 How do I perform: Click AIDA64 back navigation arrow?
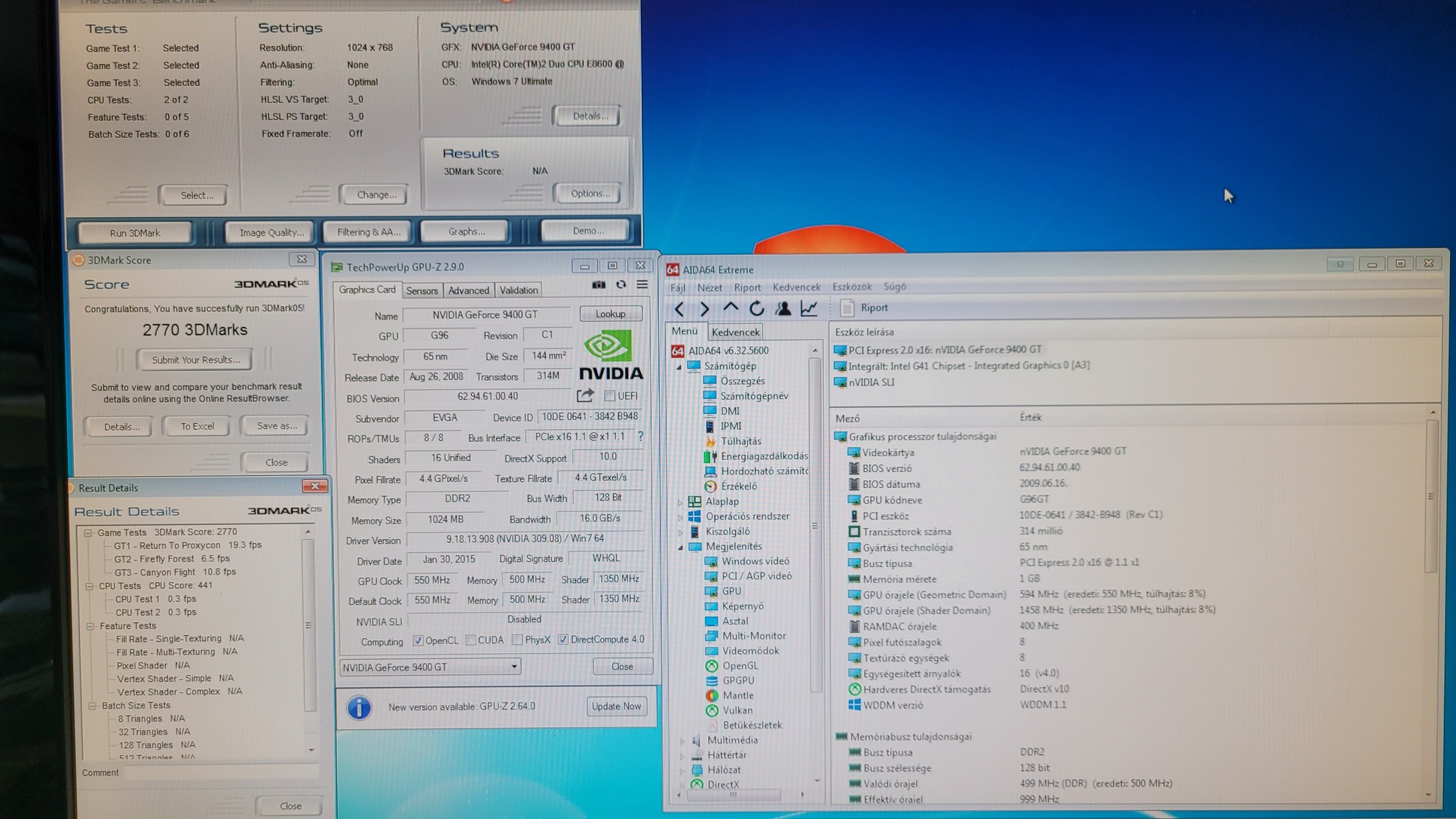(x=679, y=308)
